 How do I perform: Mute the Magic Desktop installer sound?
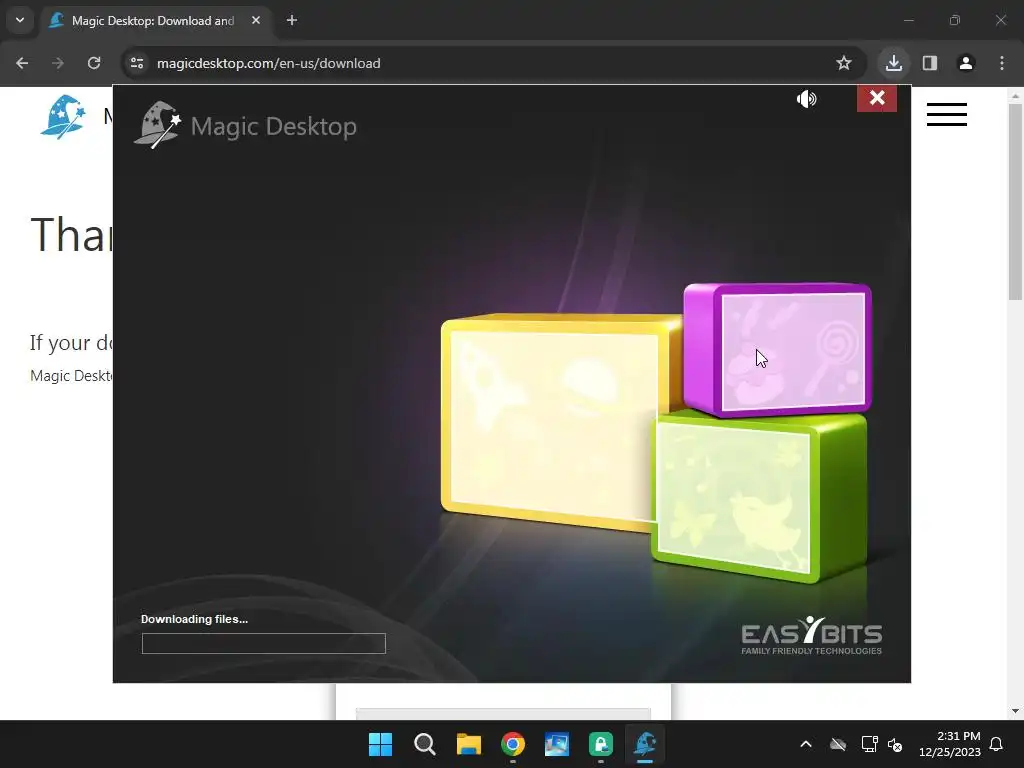pyautogui.click(x=807, y=99)
